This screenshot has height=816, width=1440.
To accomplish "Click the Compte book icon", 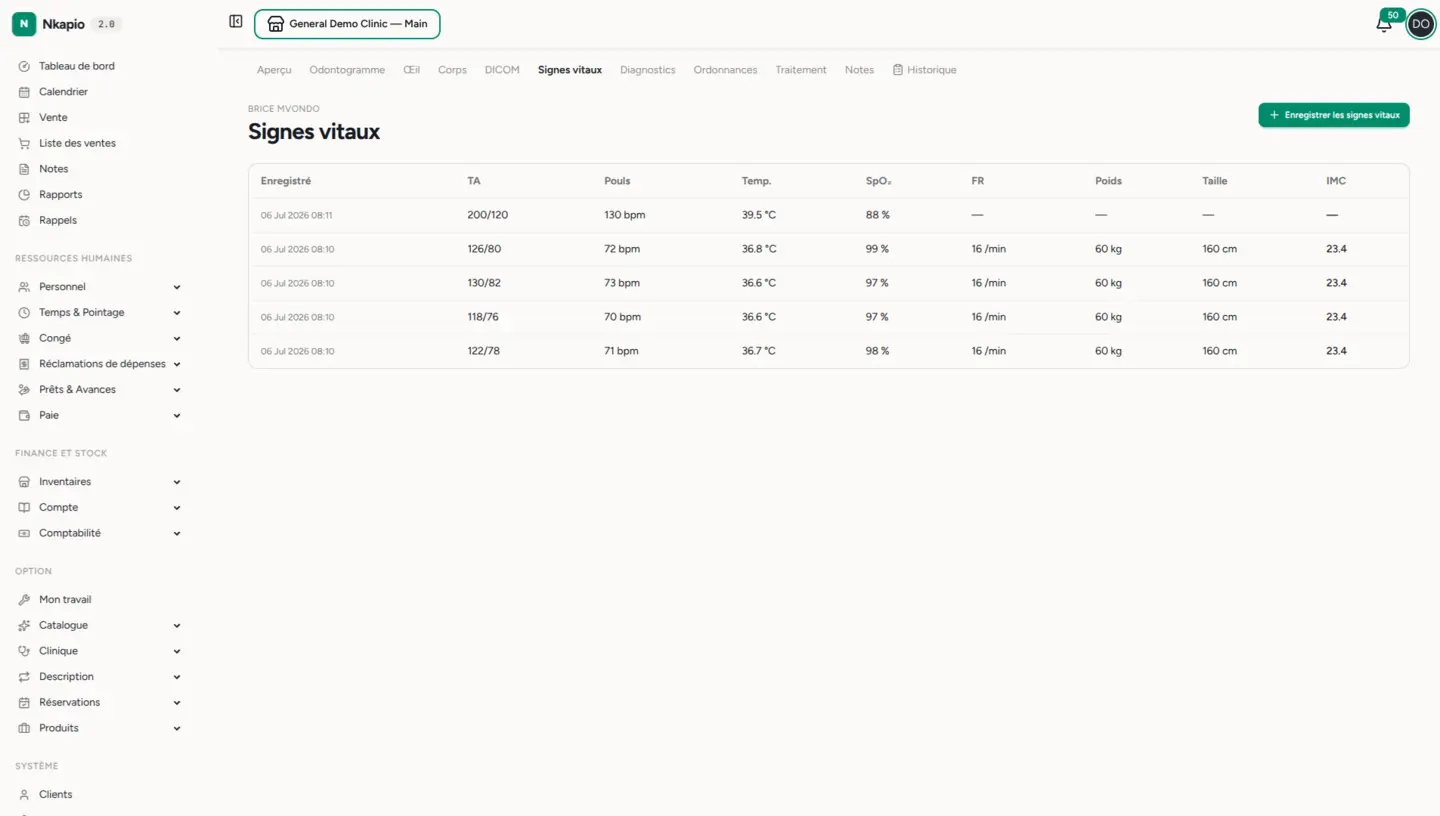I will click(x=24, y=508).
